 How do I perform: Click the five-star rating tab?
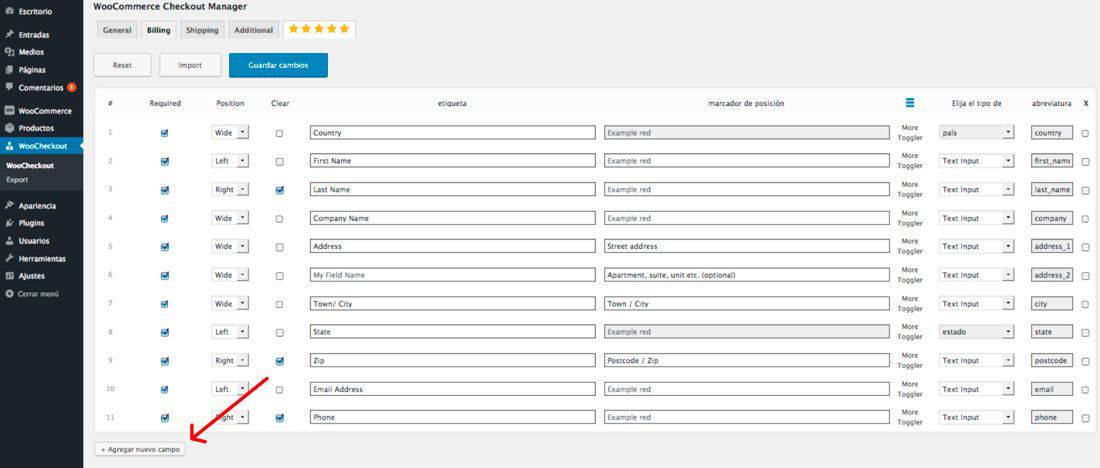click(319, 29)
